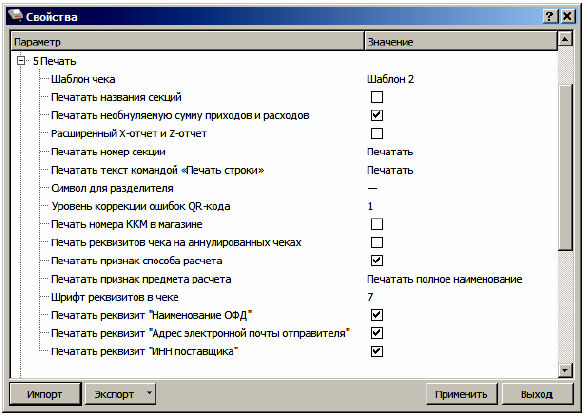
Task: Close the Свойства dialog window
Action: [x=568, y=16]
